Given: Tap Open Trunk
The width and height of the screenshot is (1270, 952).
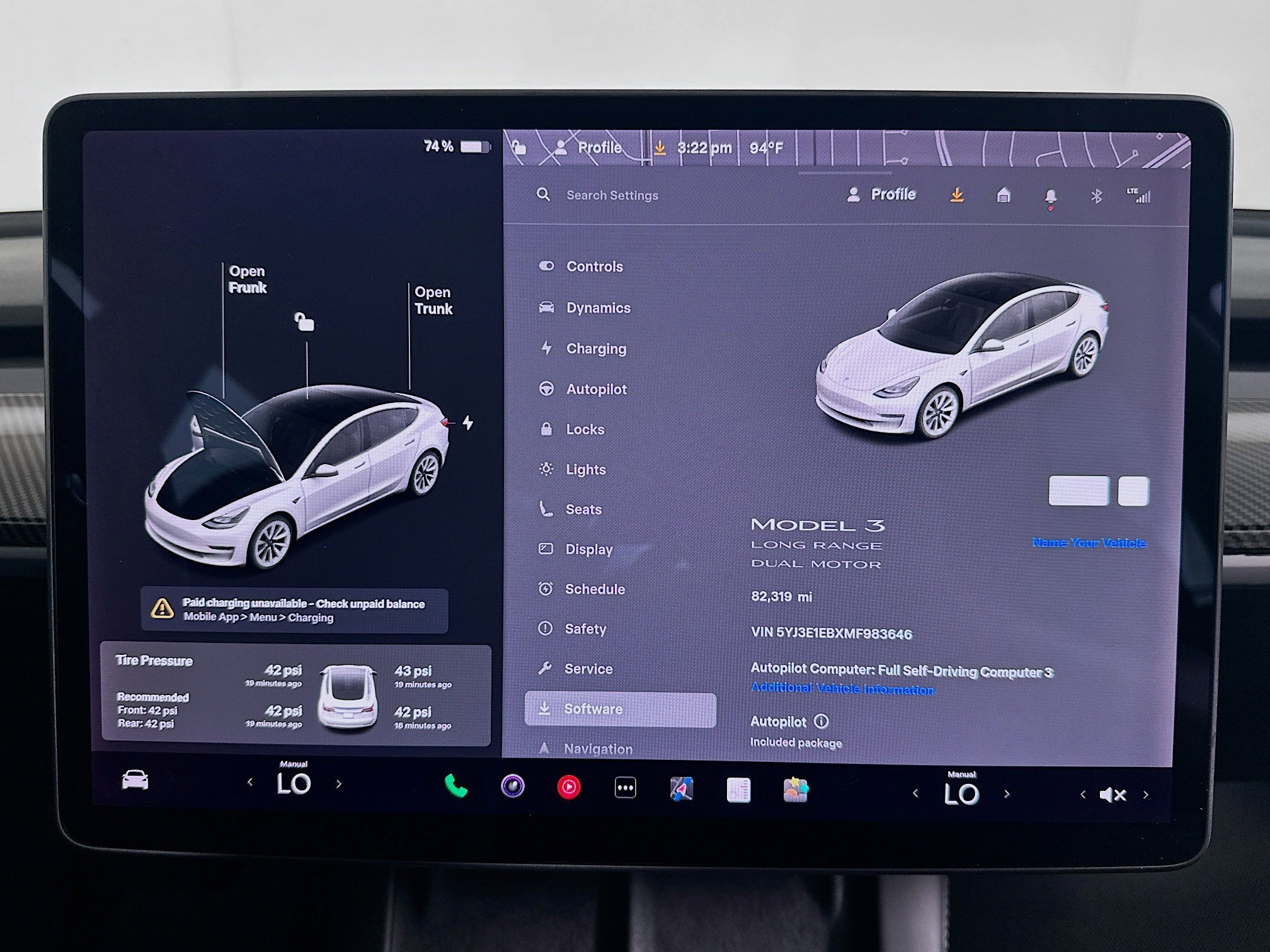Looking at the screenshot, I should (433, 300).
